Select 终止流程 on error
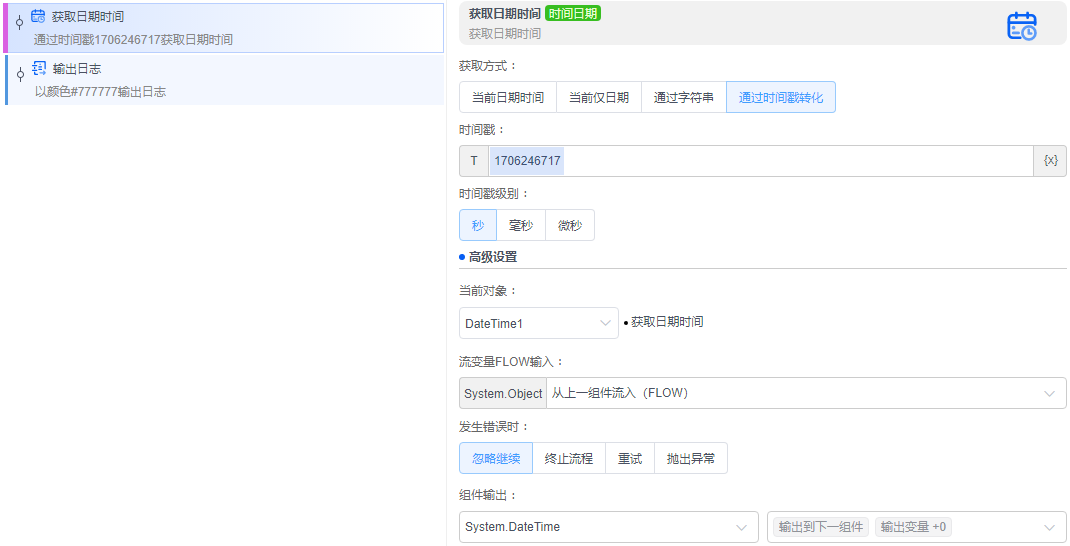1070x546 pixels. 568,459
